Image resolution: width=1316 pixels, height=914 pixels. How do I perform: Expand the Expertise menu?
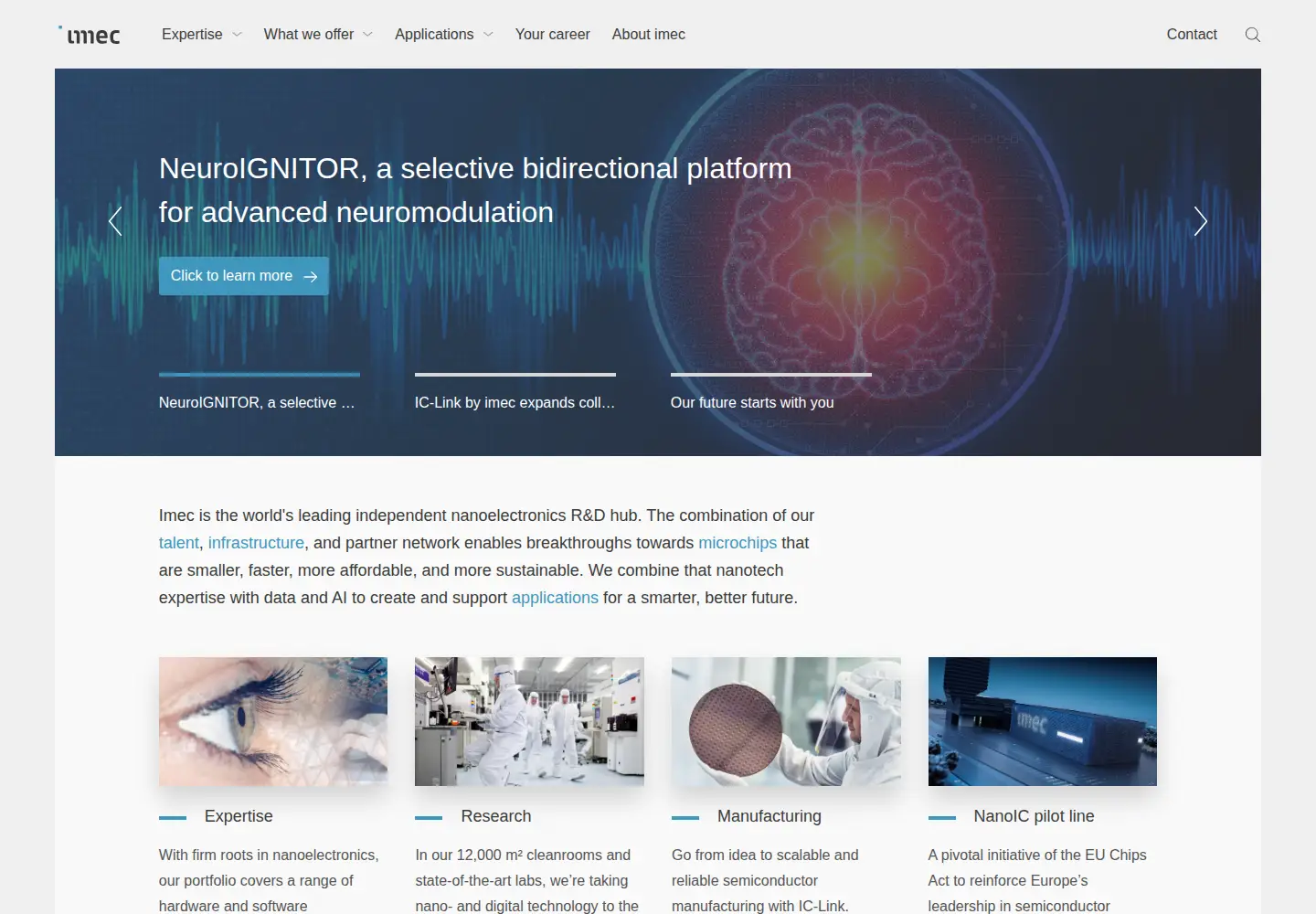click(x=202, y=34)
